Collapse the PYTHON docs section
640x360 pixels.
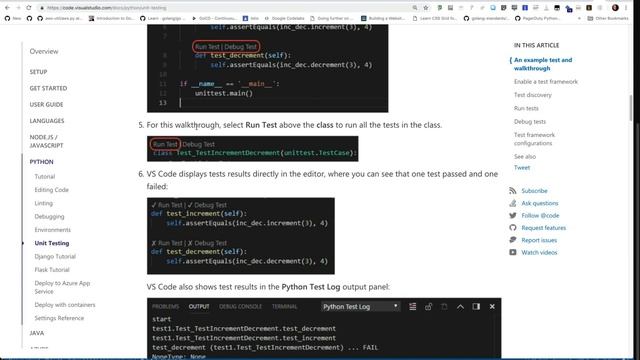(x=41, y=162)
